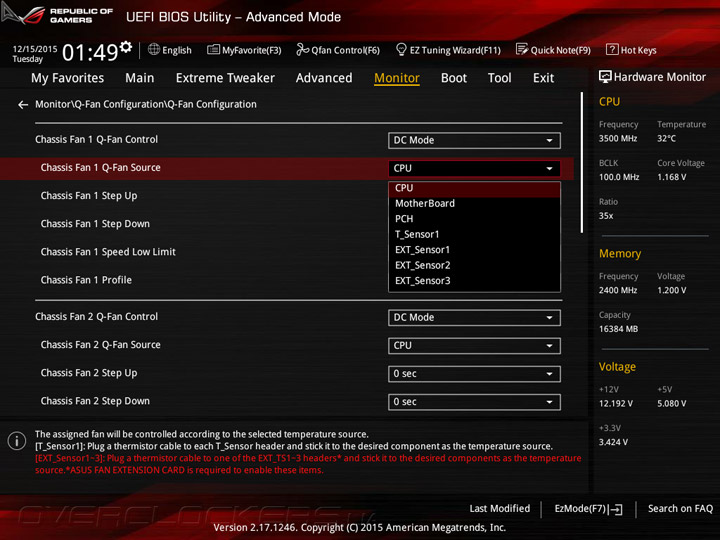Viewport: 720px width, 540px height.
Task: Open Chassis Fan 1 Q-Fan Control dropdown
Action: point(474,141)
